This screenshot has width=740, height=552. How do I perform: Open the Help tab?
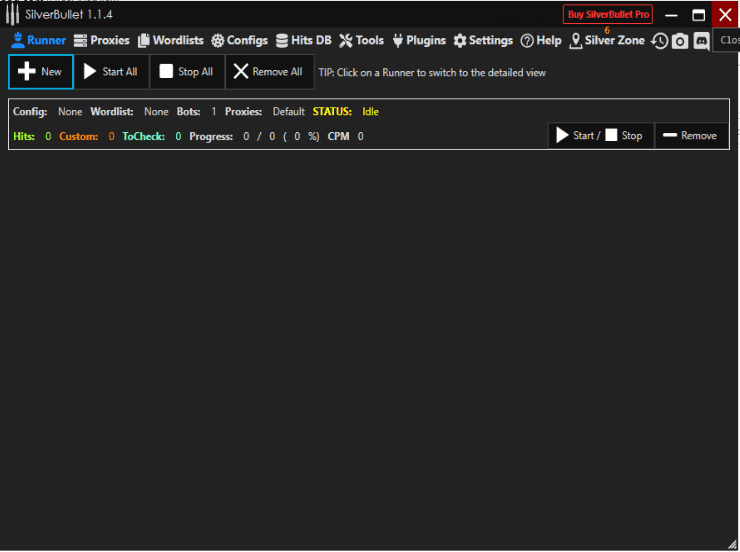pyautogui.click(x=541, y=41)
